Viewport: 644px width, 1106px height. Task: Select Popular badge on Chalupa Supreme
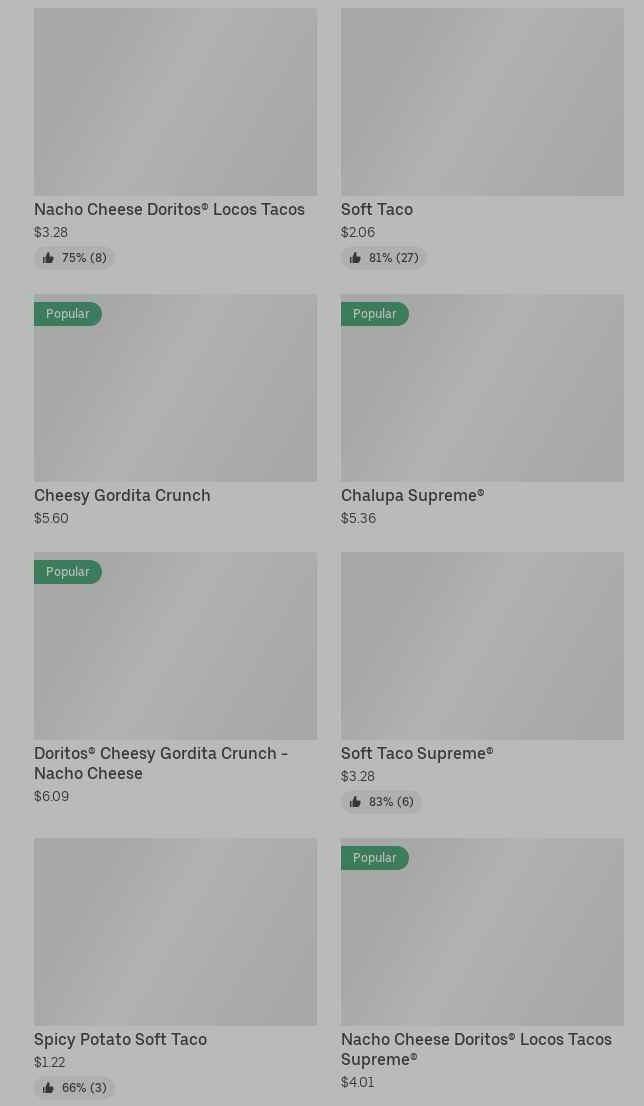click(x=375, y=314)
